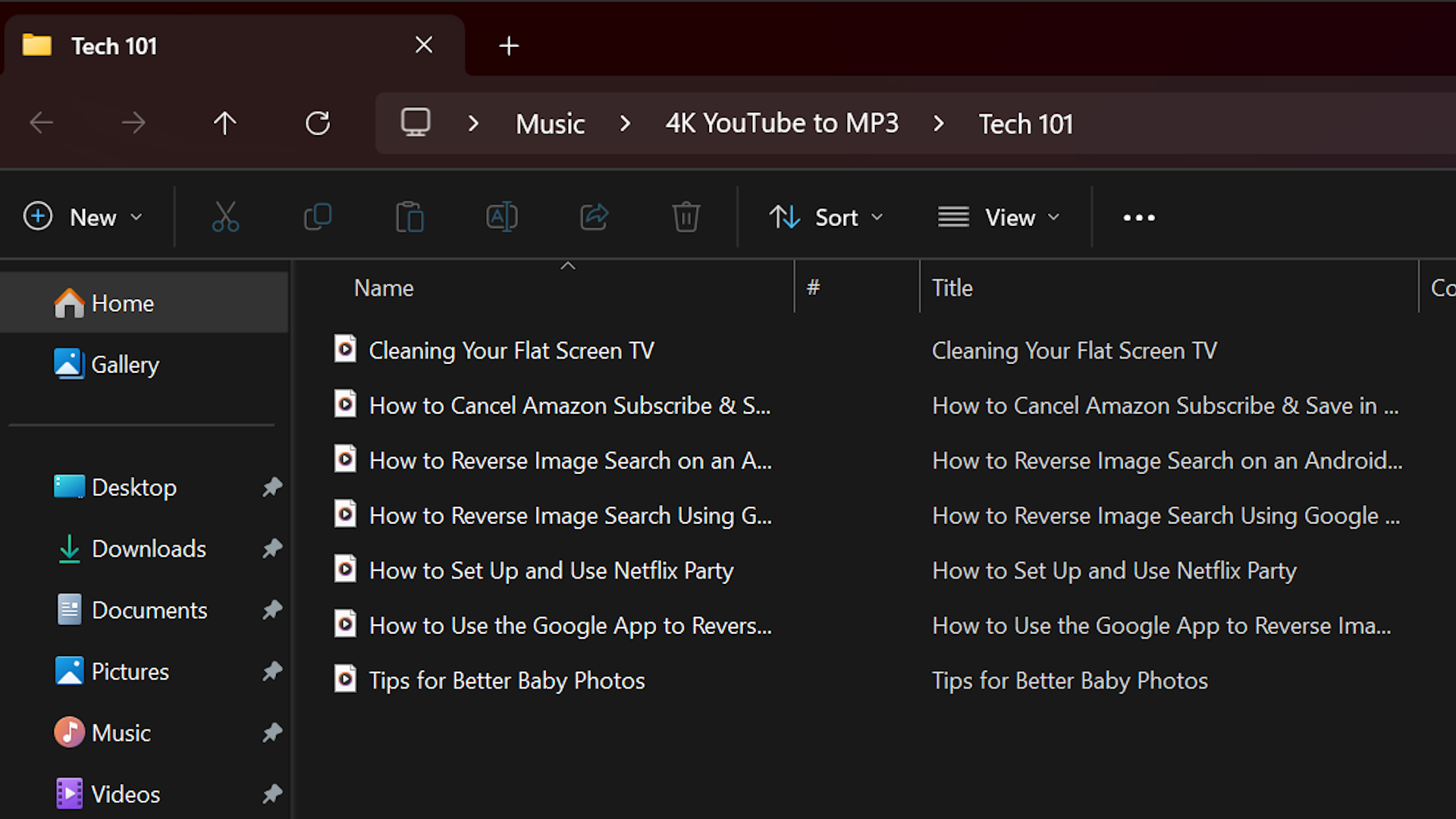Screen dimensions: 1456x819
Task: Expand chevron after 4K YouTube to MP3
Action: point(939,123)
